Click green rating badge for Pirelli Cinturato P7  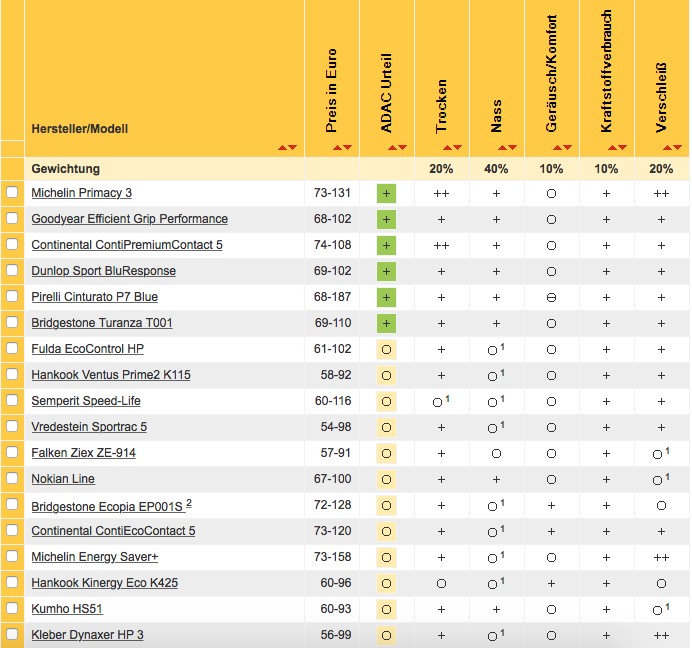pyautogui.click(x=386, y=298)
